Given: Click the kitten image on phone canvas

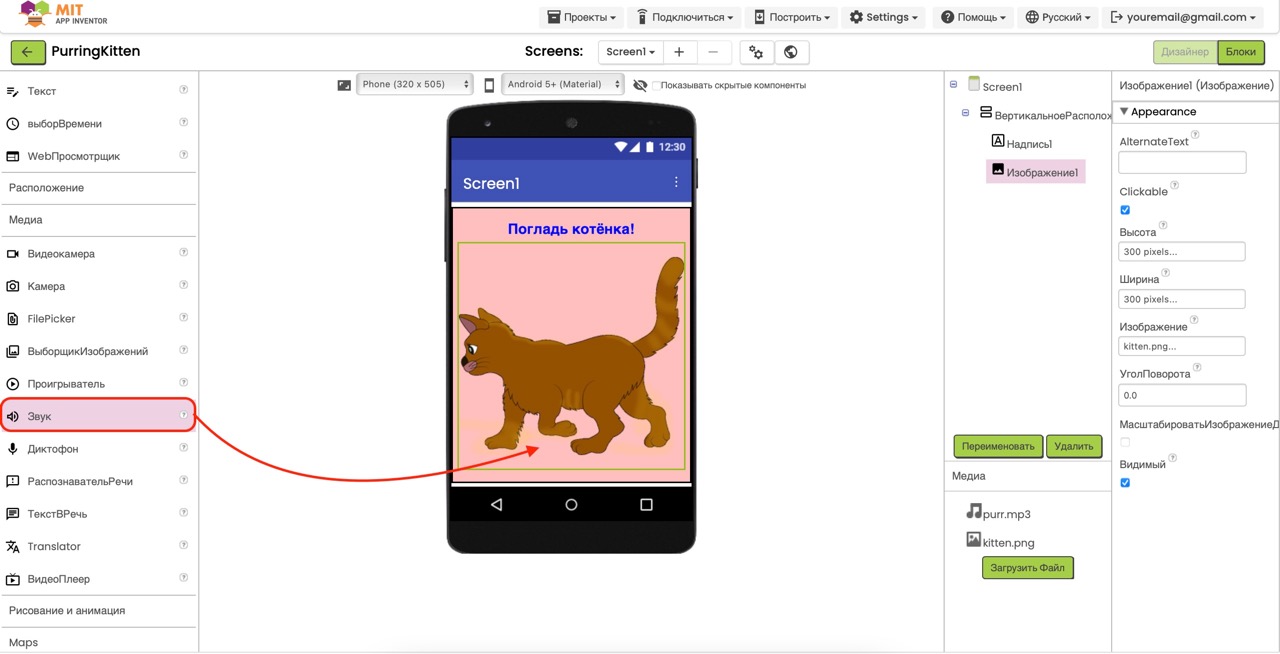Looking at the screenshot, I should (x=571, y=356).
